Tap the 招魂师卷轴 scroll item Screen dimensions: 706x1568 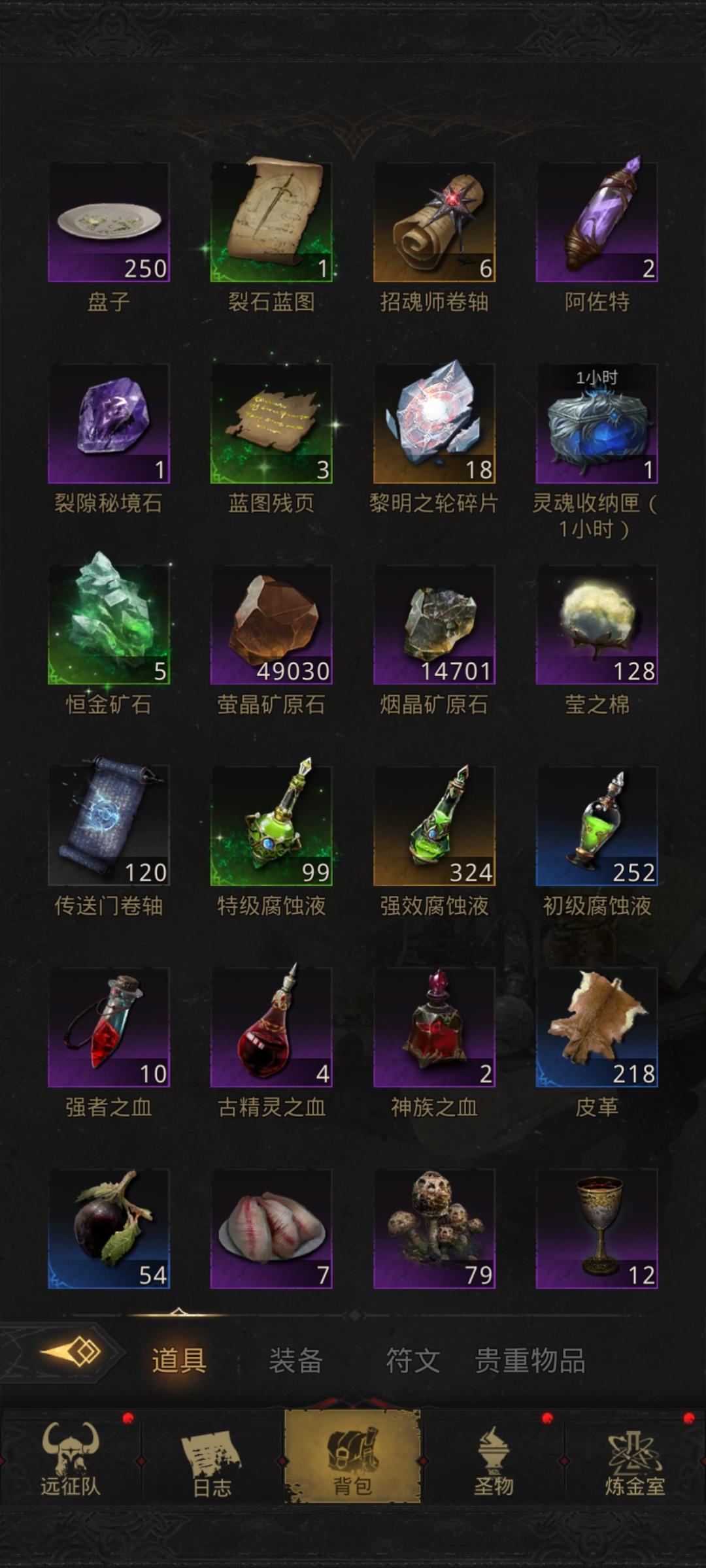pos(434,222)
